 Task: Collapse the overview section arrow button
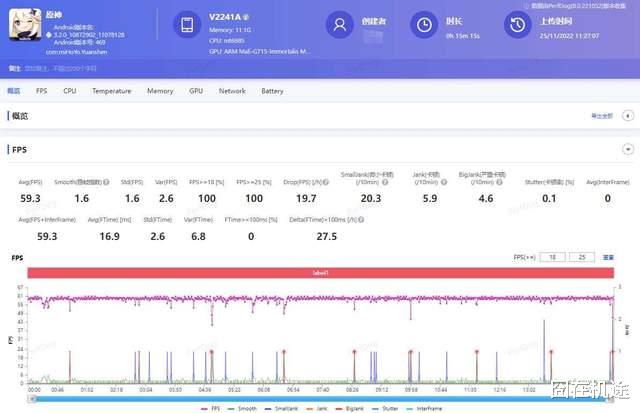[628, 116]
